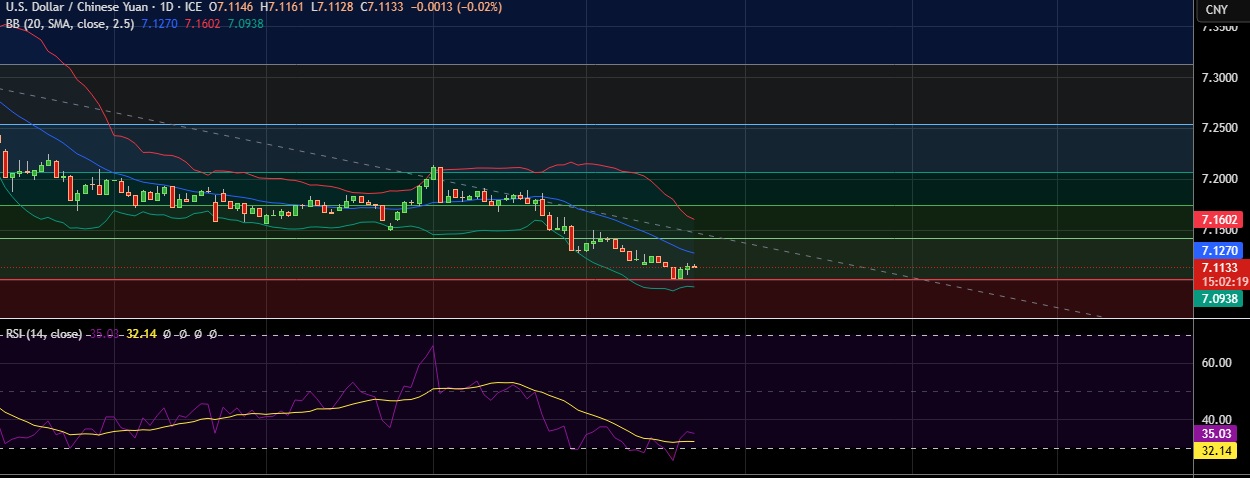This screenshot has width=1250, height=478.
Task: Click the 7.2000 level on price axis
Action: click(x=1218, y=179)
